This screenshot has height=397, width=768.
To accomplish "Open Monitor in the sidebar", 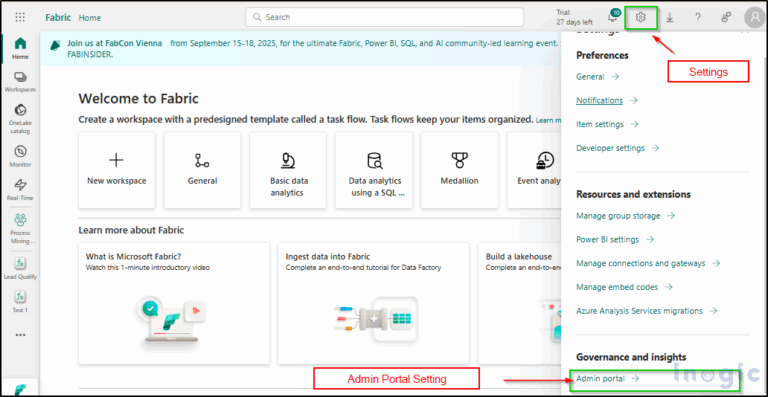I will pyautogui.click(x=20, y=157).
